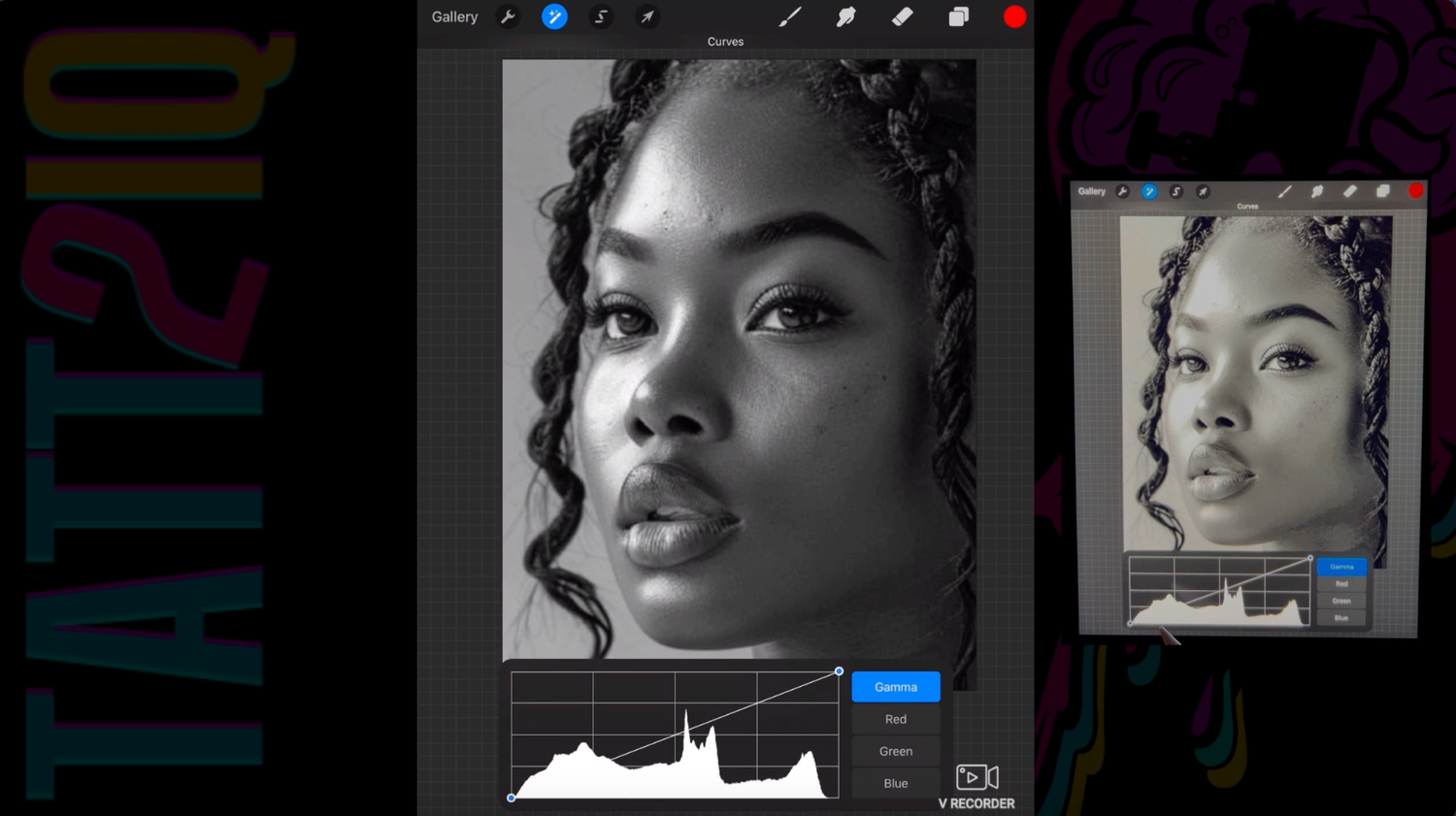Open the red color swatch in small preview window

coord(1416,191)
